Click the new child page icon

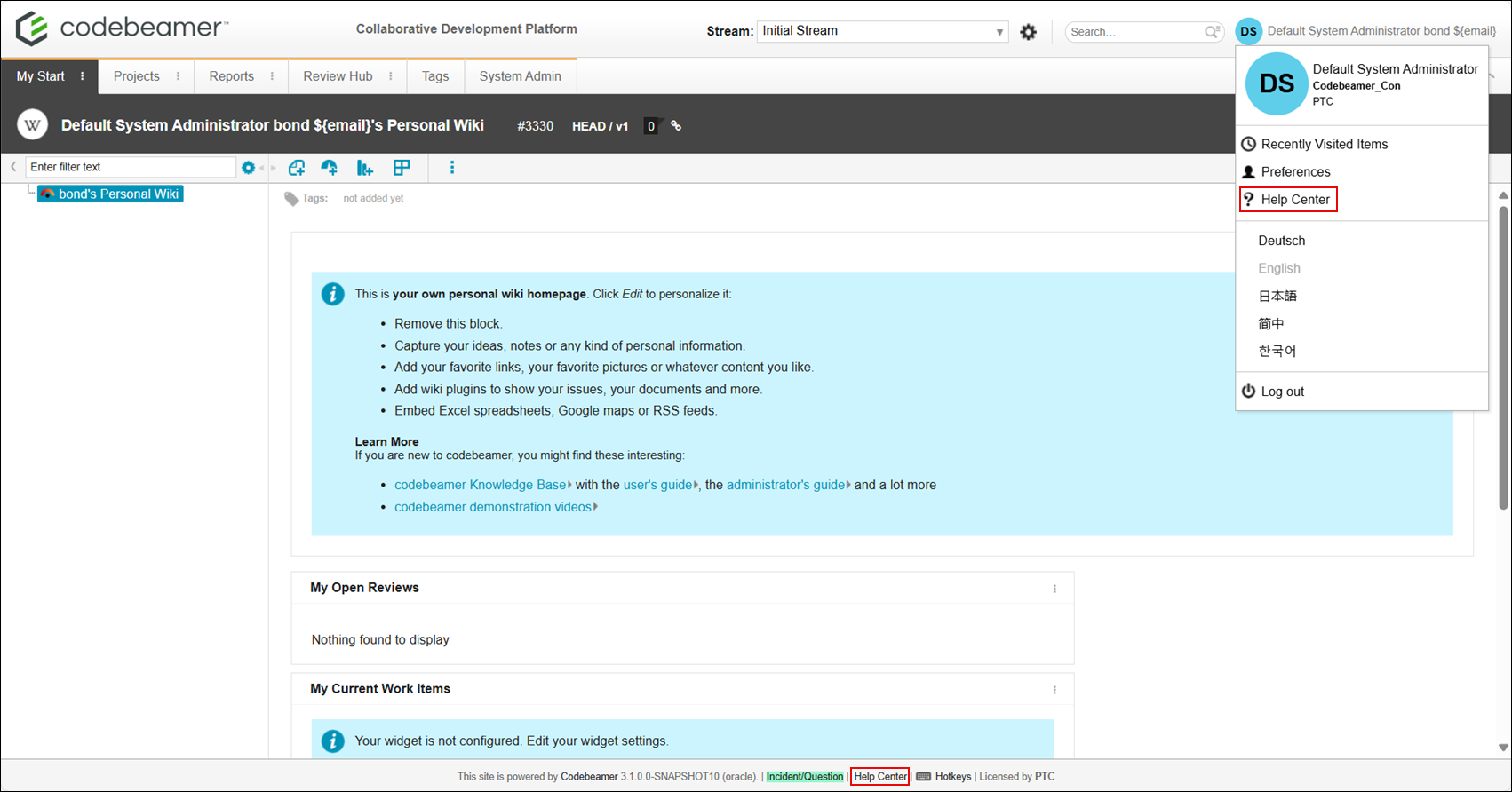pyautogui.click(x=297, y=167)
